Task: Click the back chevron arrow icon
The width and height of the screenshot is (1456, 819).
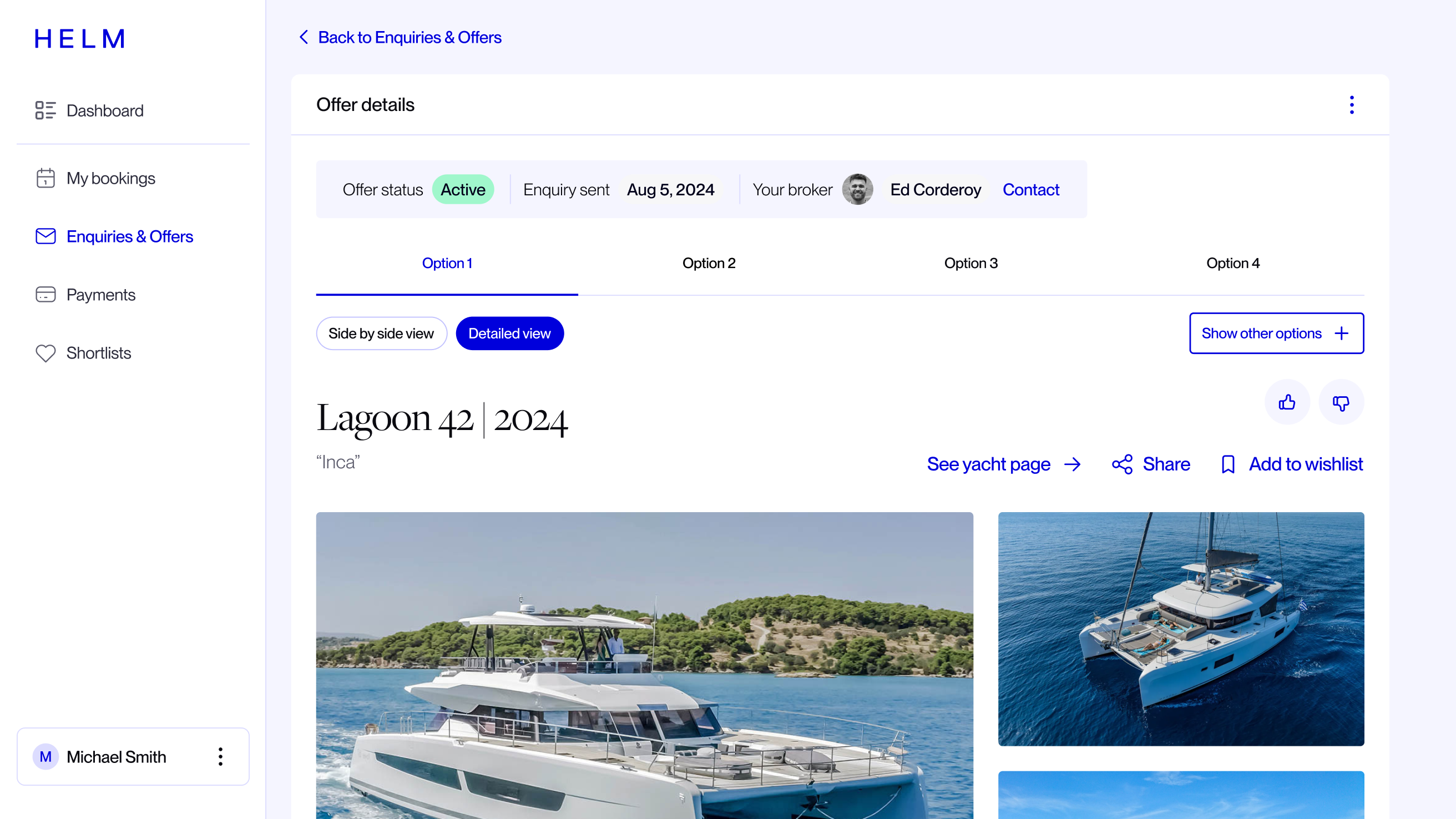Action: (304, 37)
